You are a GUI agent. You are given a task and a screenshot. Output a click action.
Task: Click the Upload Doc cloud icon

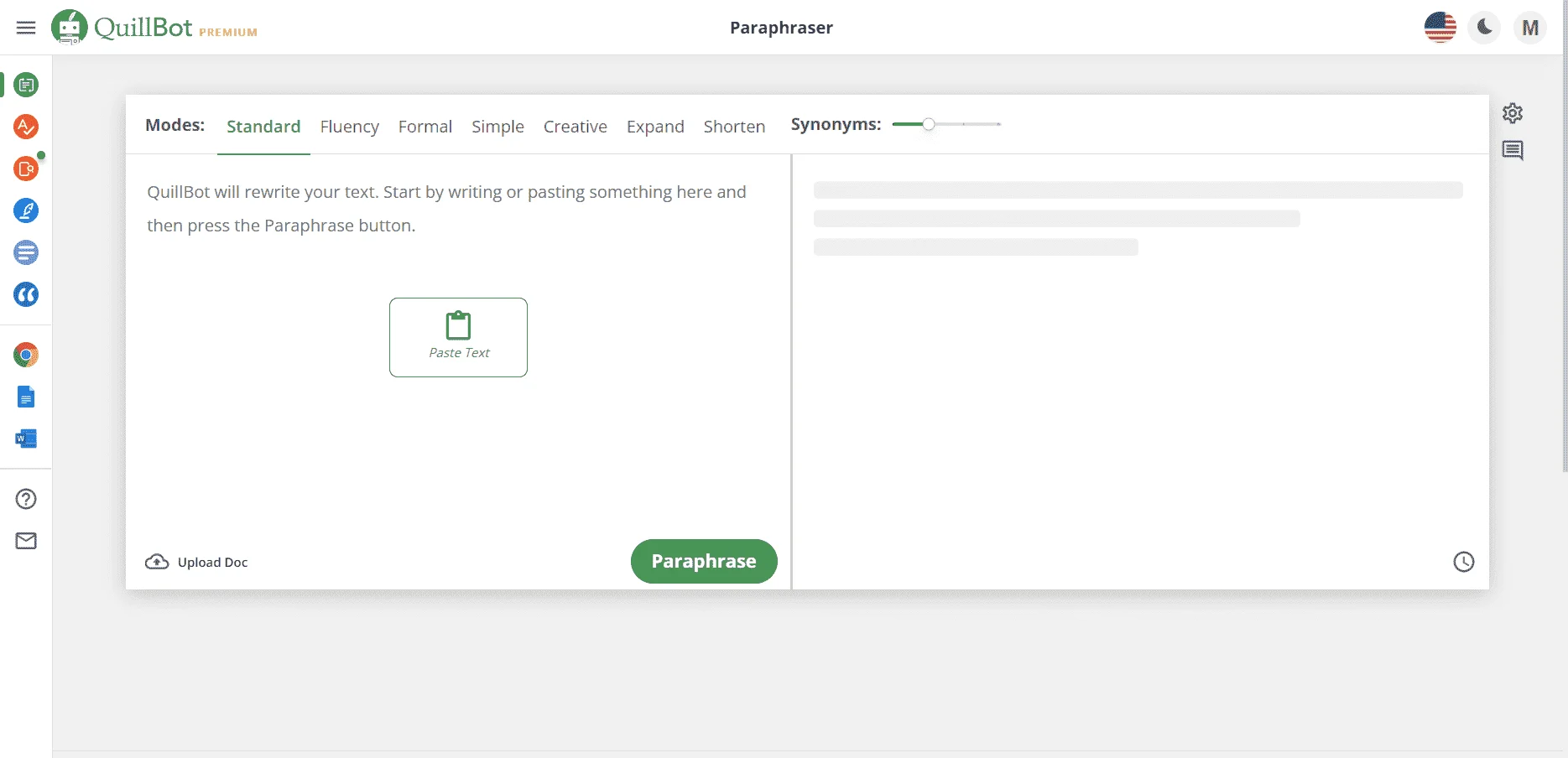157,562
